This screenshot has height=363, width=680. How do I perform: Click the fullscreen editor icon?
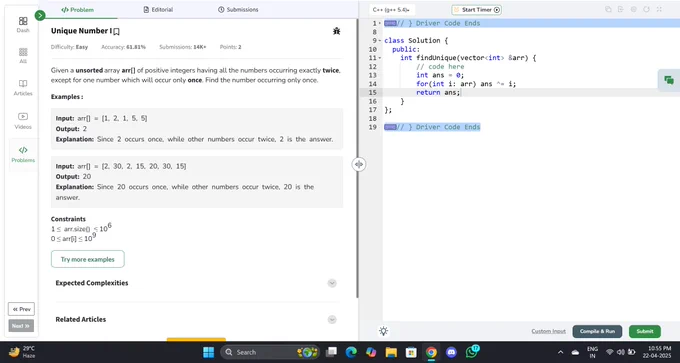(x=659, y=9)
